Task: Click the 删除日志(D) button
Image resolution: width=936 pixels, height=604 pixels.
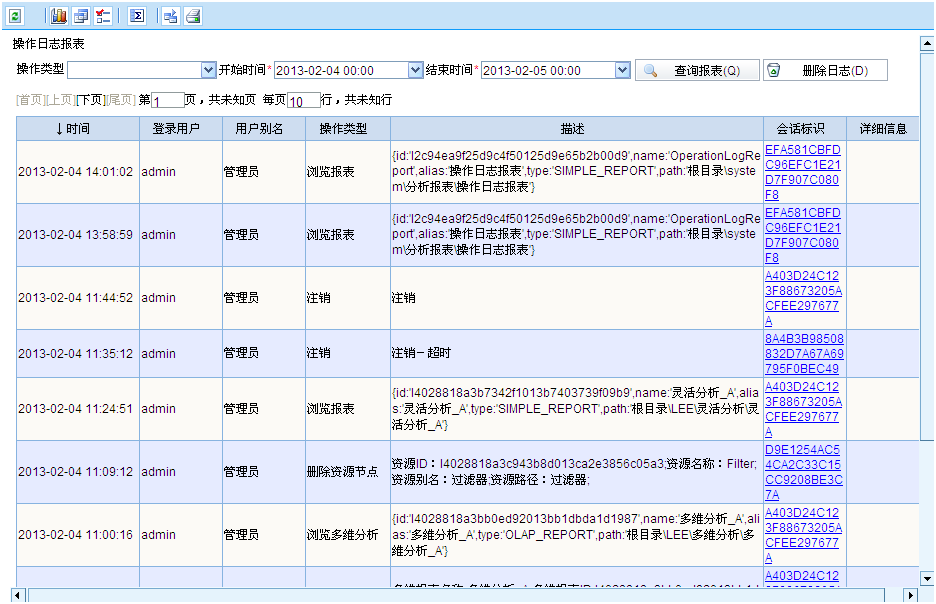Action: [x=825, y=70]
